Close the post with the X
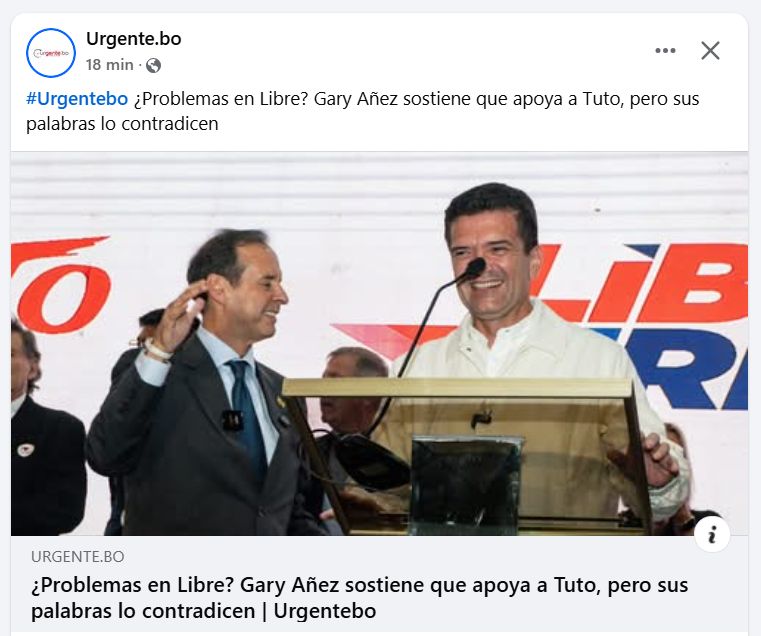Image resolution: width=761 pixels, height=636 pixels. [x=710, y=50]
